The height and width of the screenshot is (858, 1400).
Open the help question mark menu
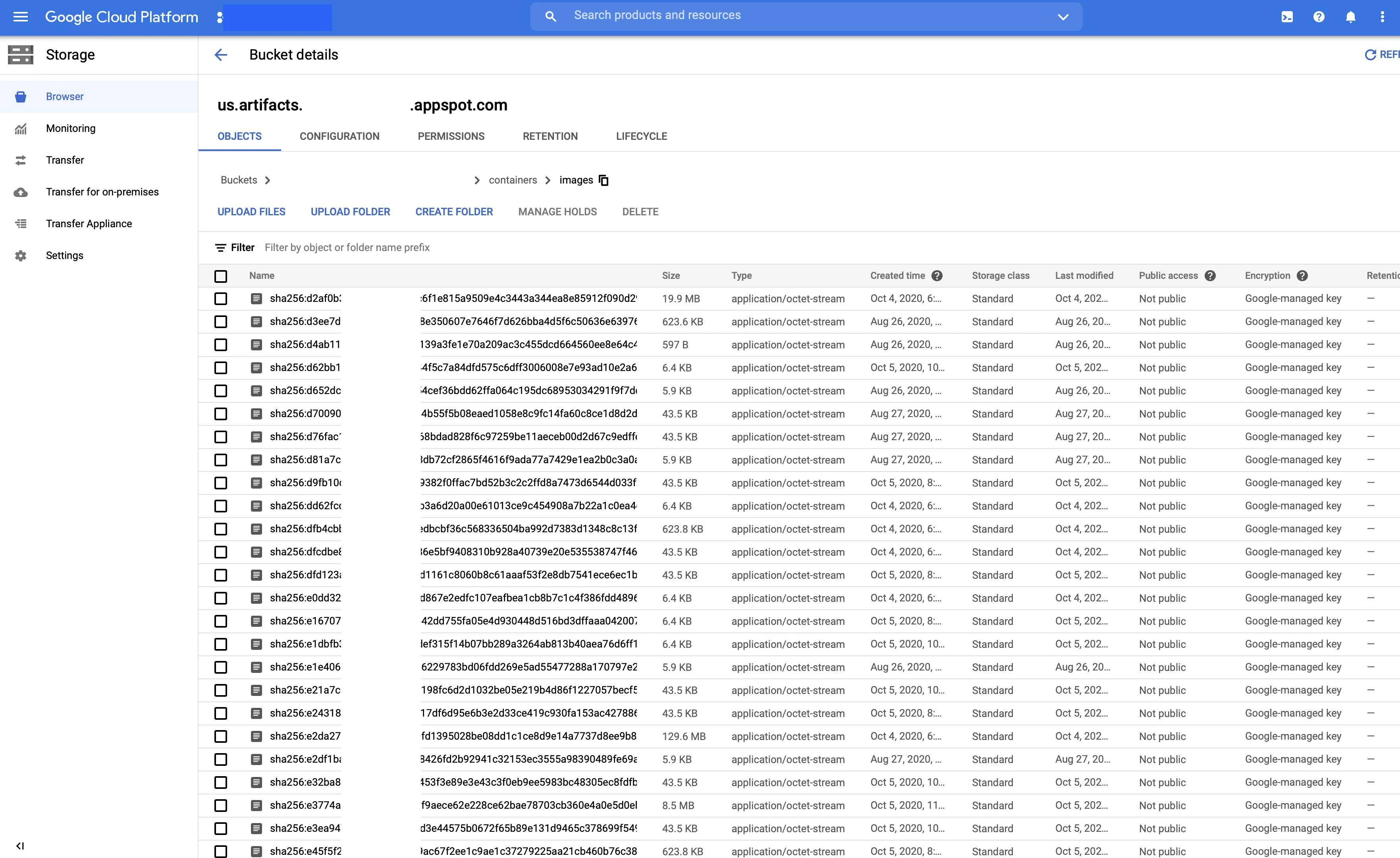pyautogui.click(x=1319, y=17)
